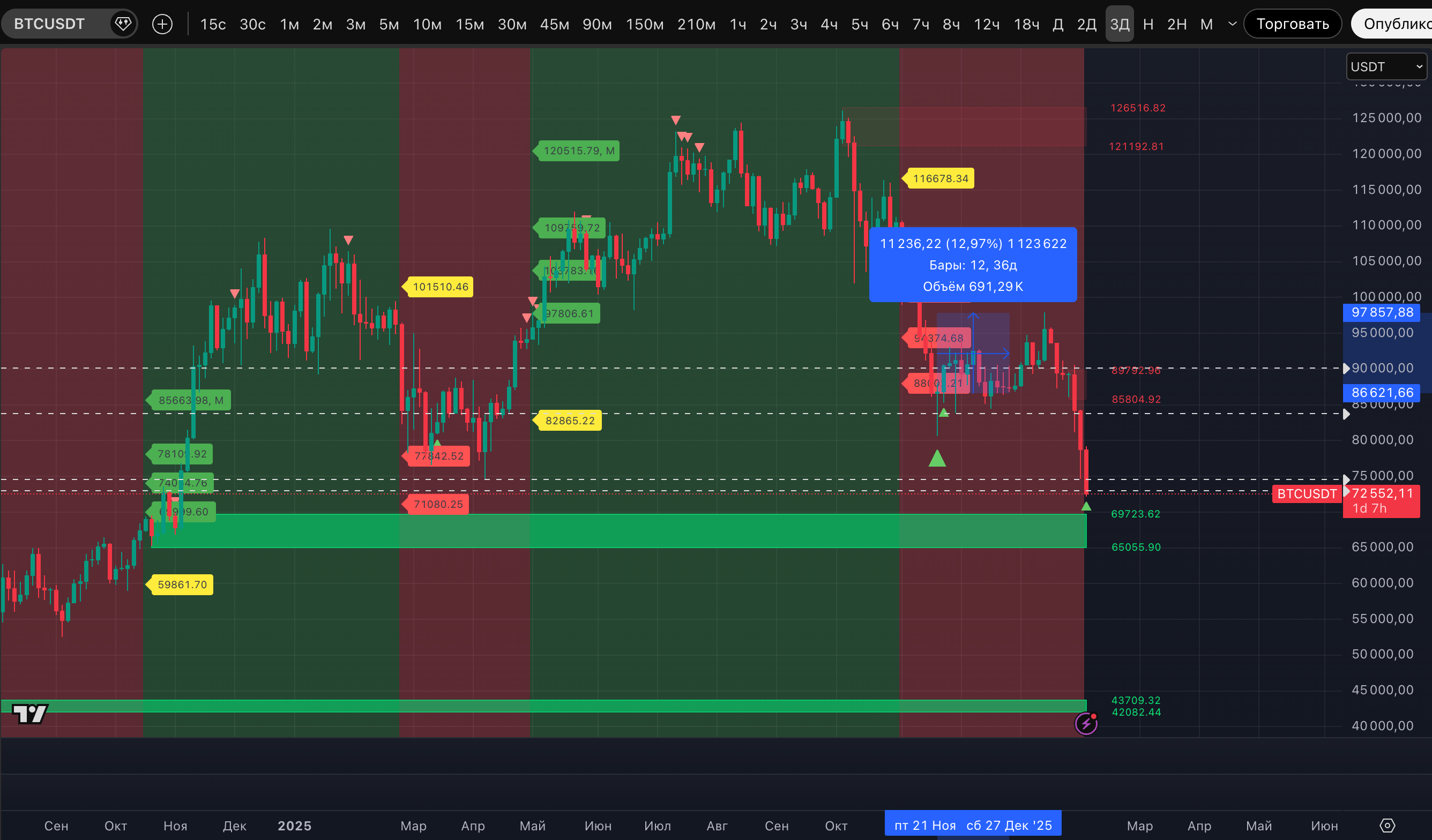Open the BTCUSDT symbol search box
The width and height of the screenshot is (1432, 840).
pos(49,24)
